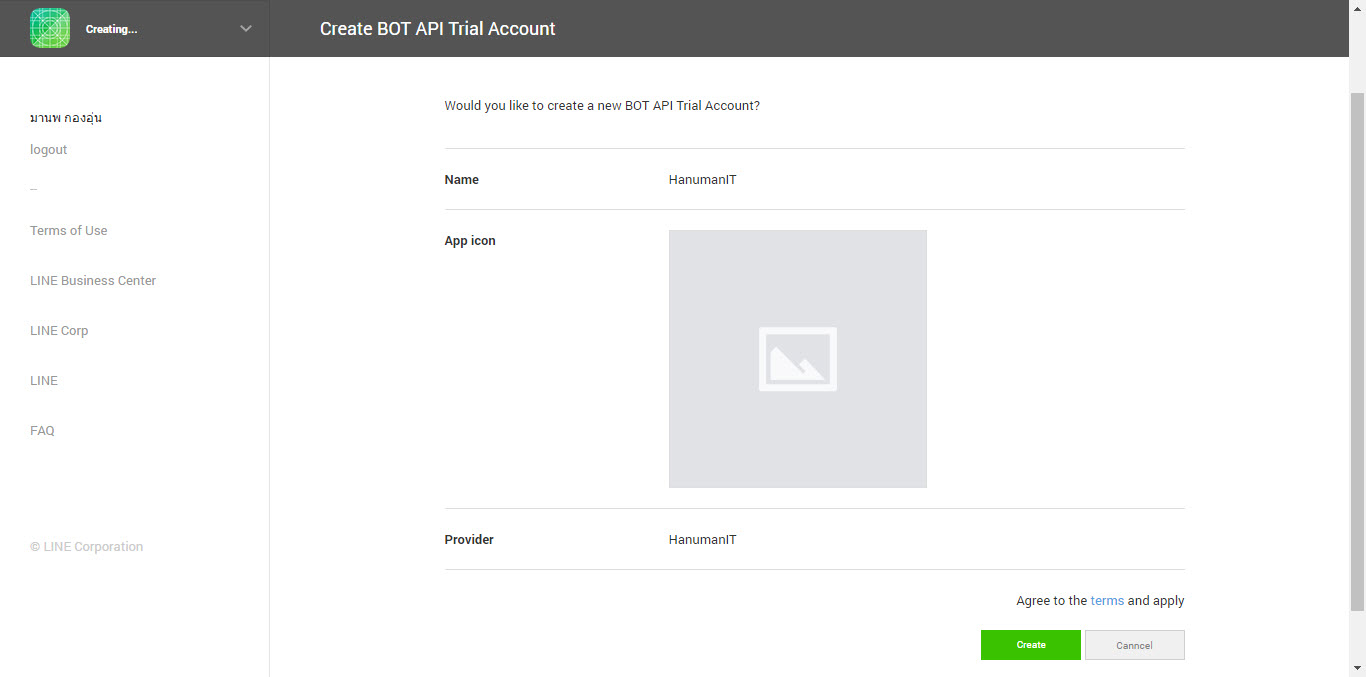Open the LINE link in sidebar

click(44, 381)
